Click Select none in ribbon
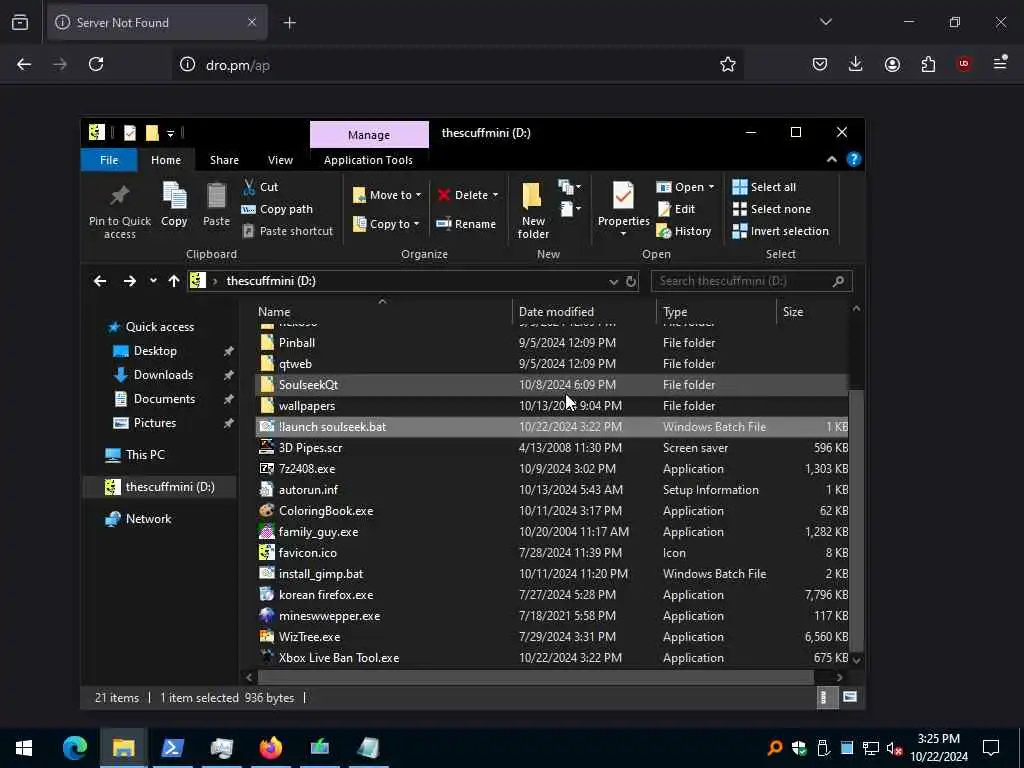 [772, 209]
